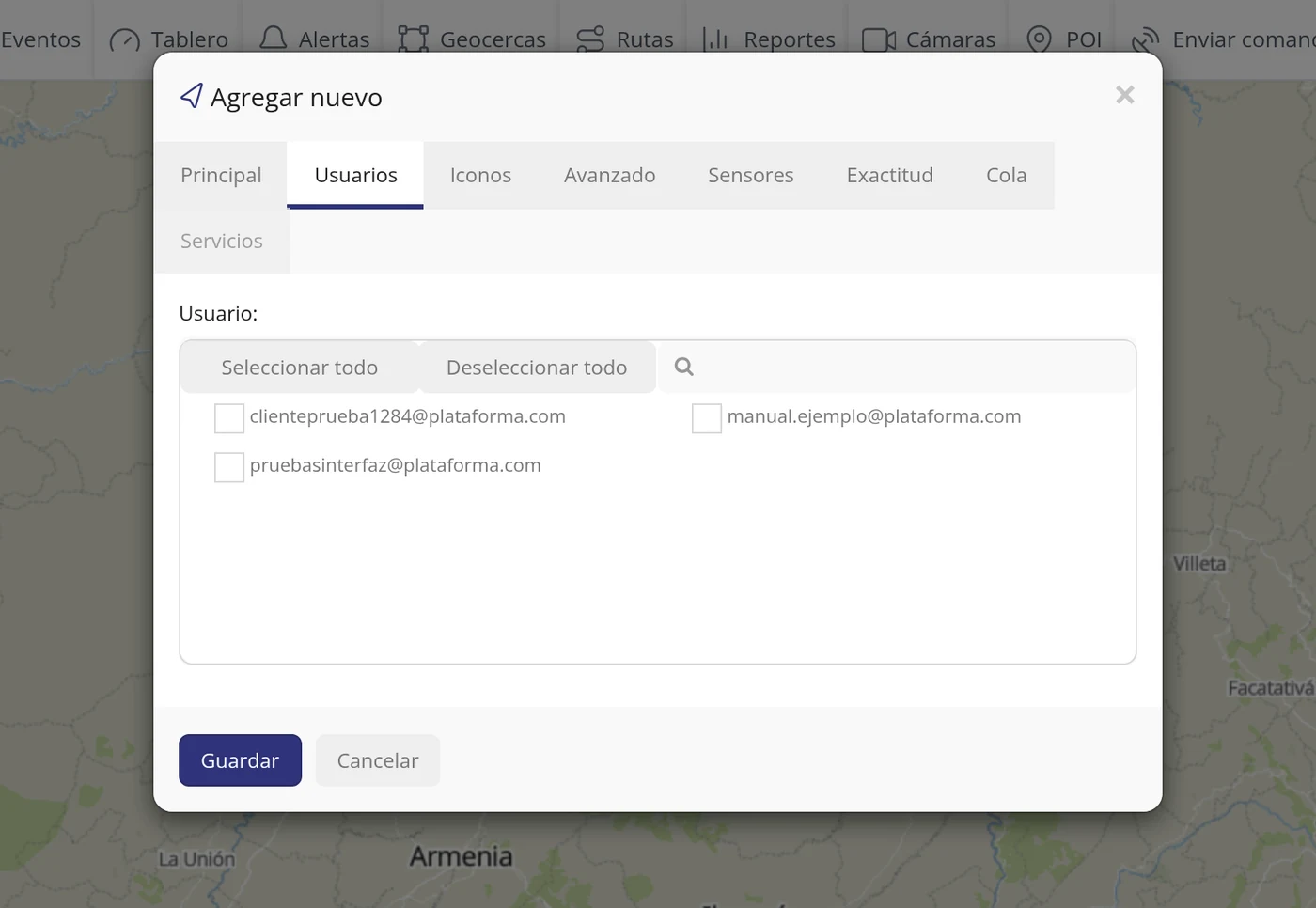Screen dimensions: 1316x908
Task: Click the Geocercas polygon icon
Action: click(413, 39)
